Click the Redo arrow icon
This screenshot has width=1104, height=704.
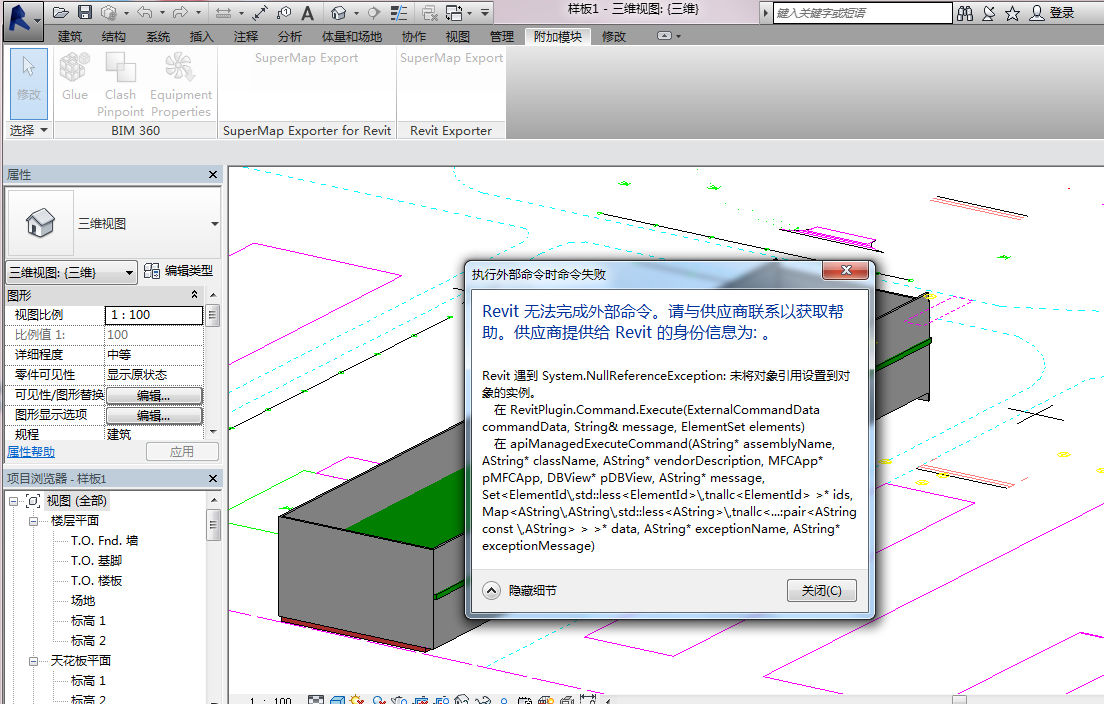tap(180, 12)
